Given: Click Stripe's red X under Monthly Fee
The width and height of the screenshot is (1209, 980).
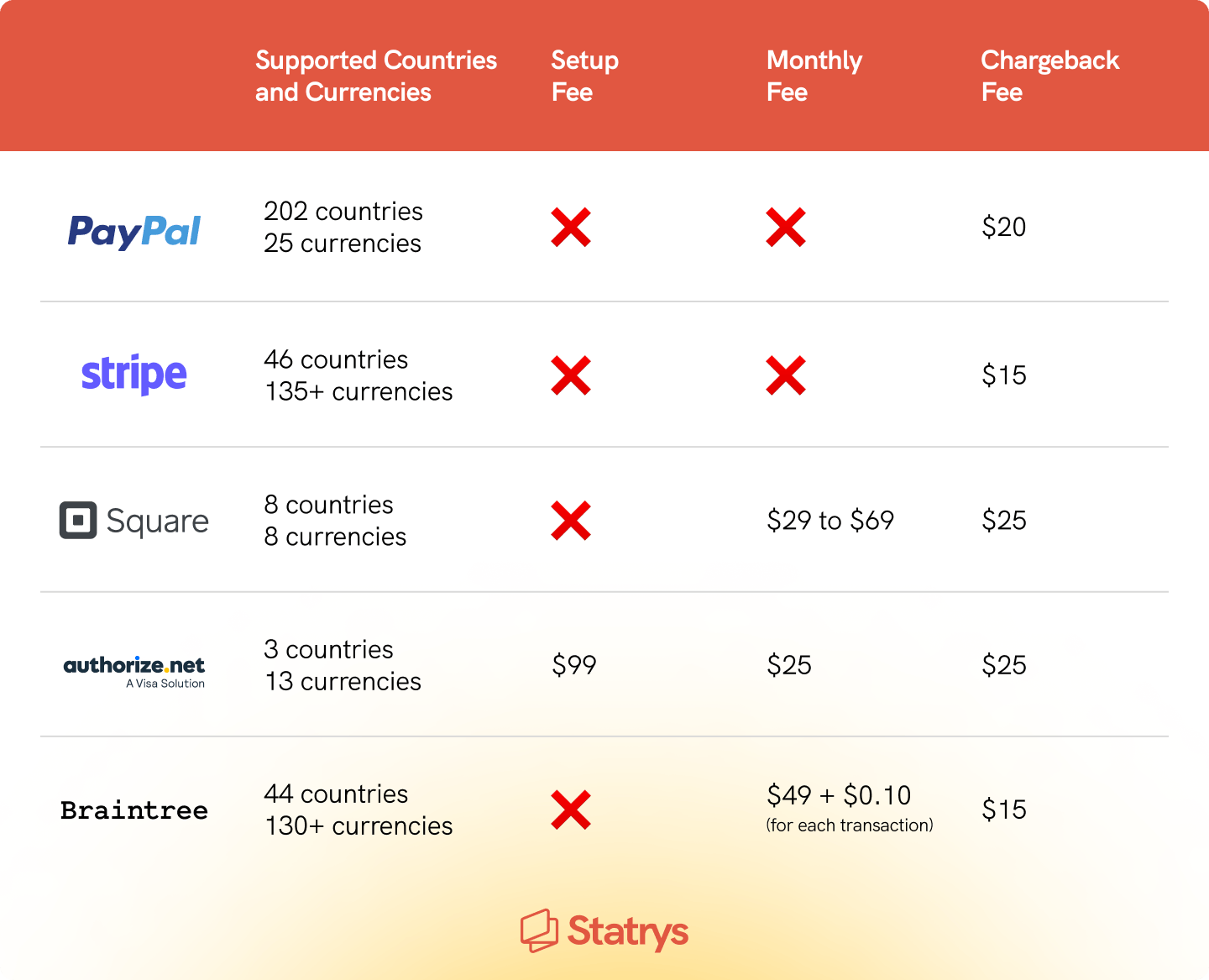Looking at the screenshot, I should 786,375.
